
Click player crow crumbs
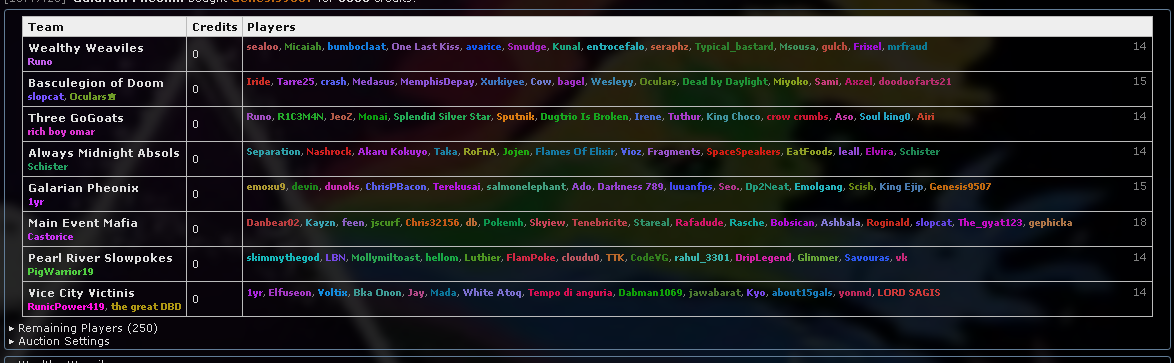pyautogui.click(x=797, y=117)
